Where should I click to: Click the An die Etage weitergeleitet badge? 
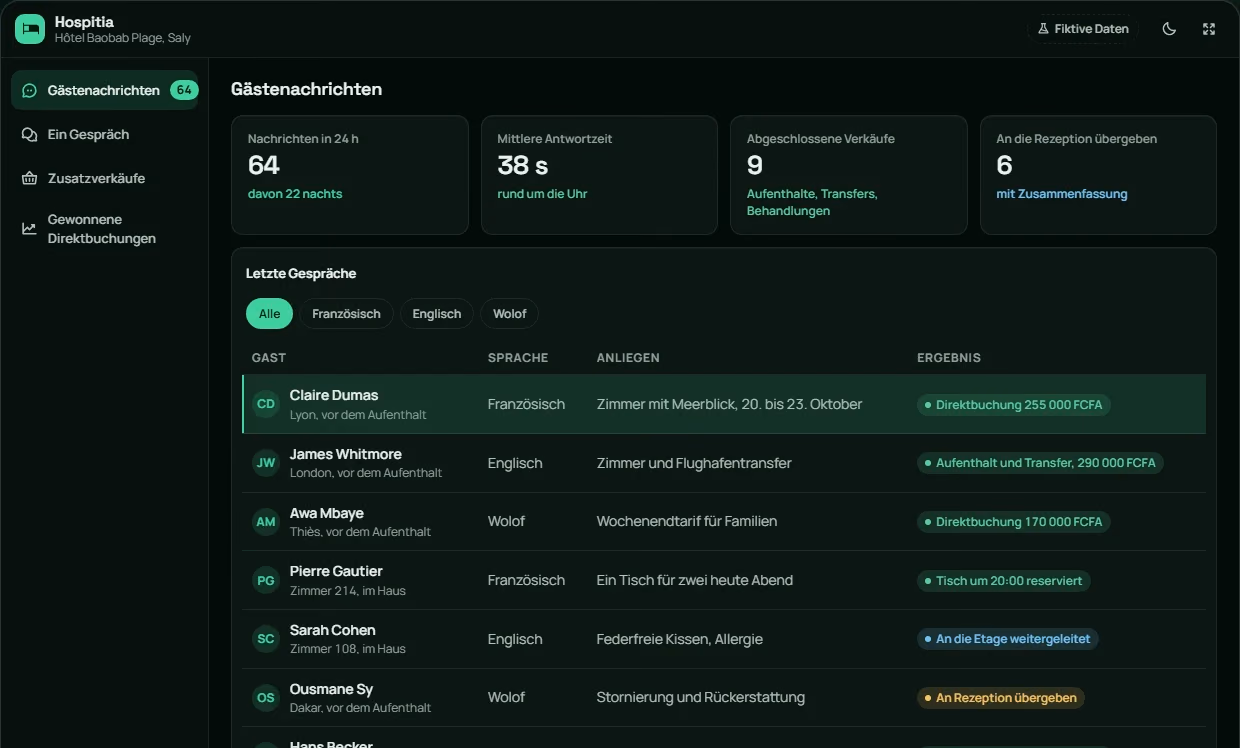coord(1007,639)
